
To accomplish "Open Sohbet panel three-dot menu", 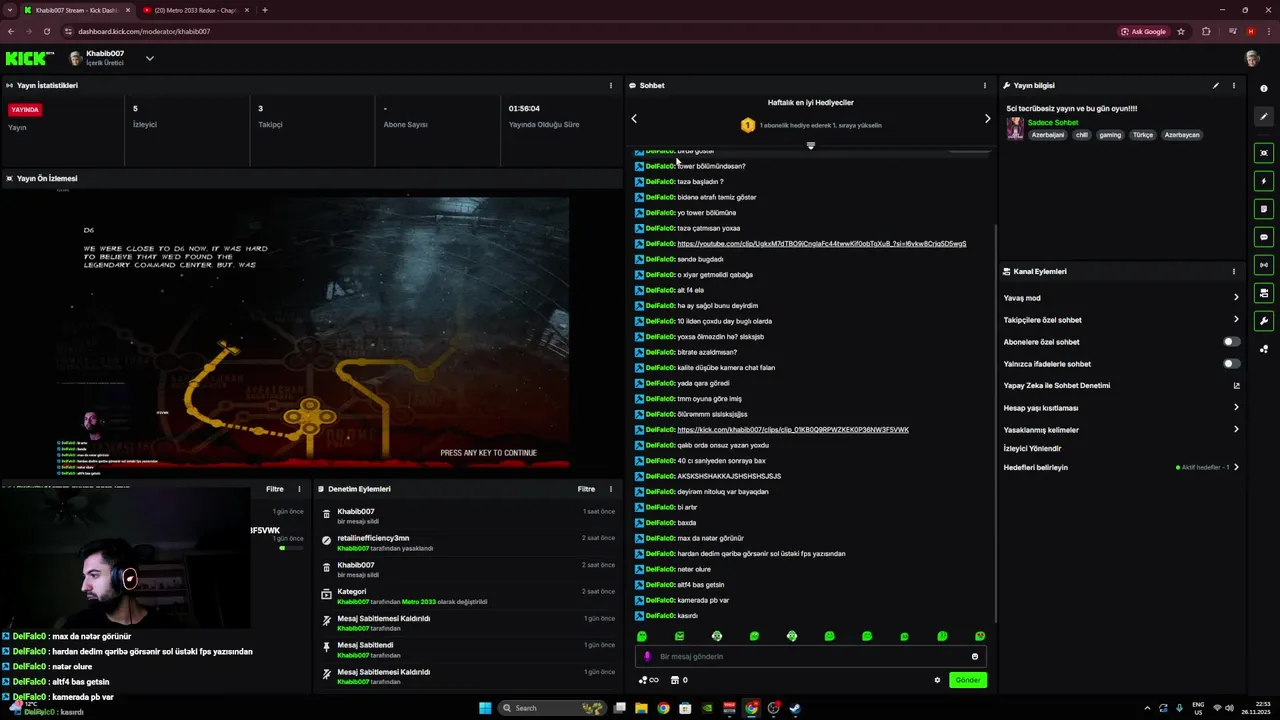I will [984, 86].
